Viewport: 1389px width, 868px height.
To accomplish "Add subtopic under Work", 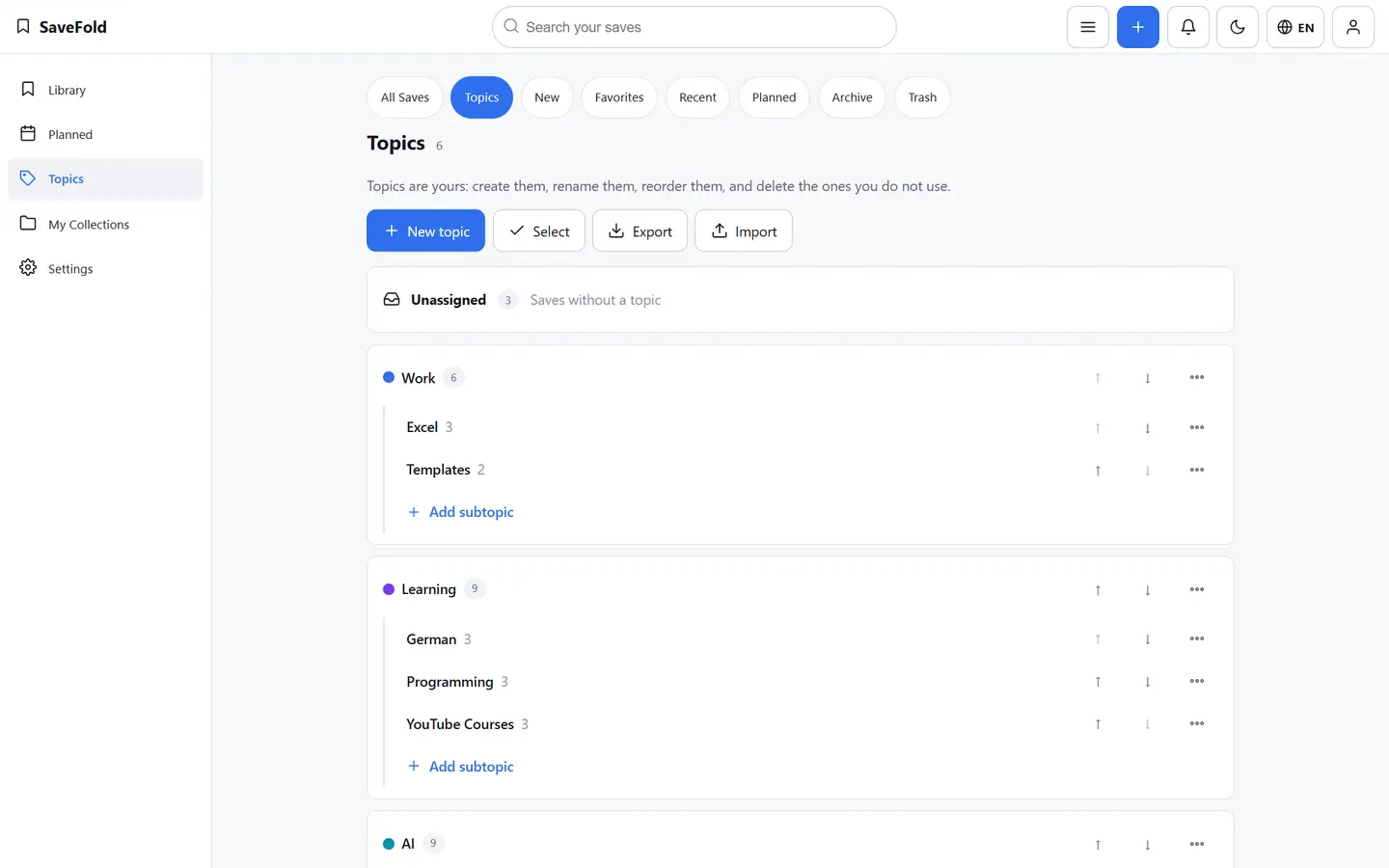I will [x=460, y=512].
